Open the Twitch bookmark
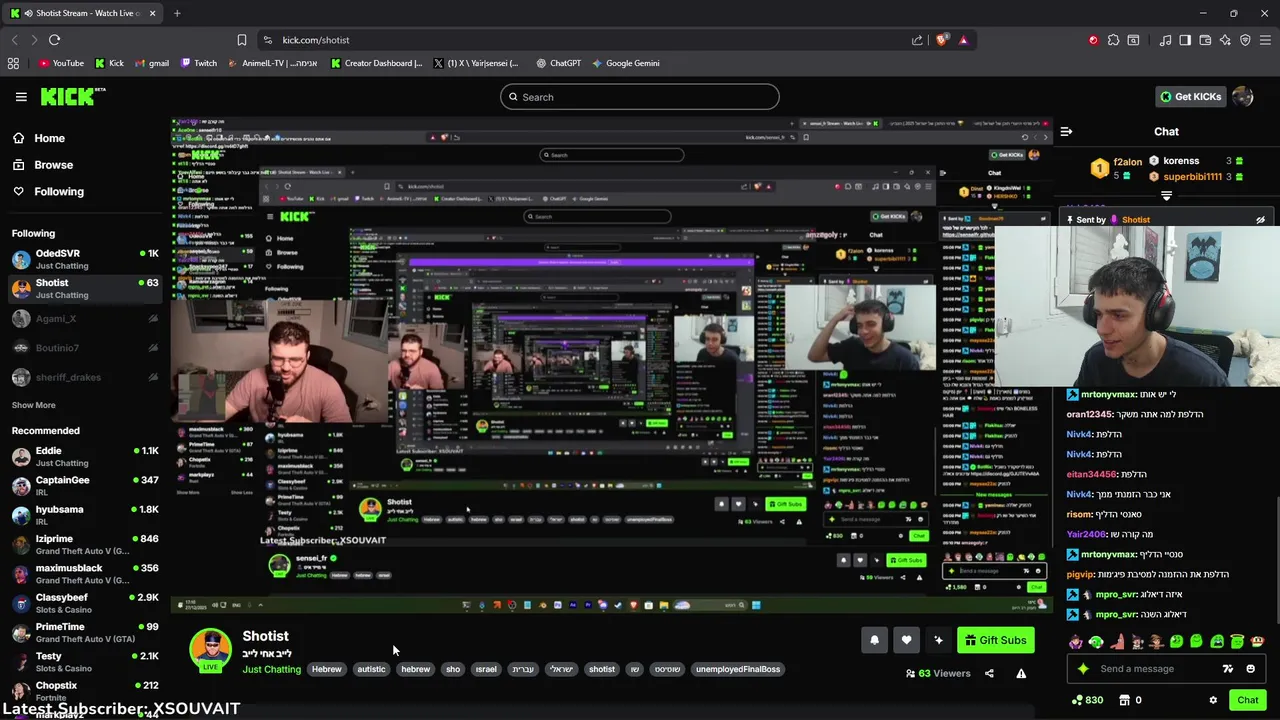This screenshot has width=1280, height=720. click(198, 63)
